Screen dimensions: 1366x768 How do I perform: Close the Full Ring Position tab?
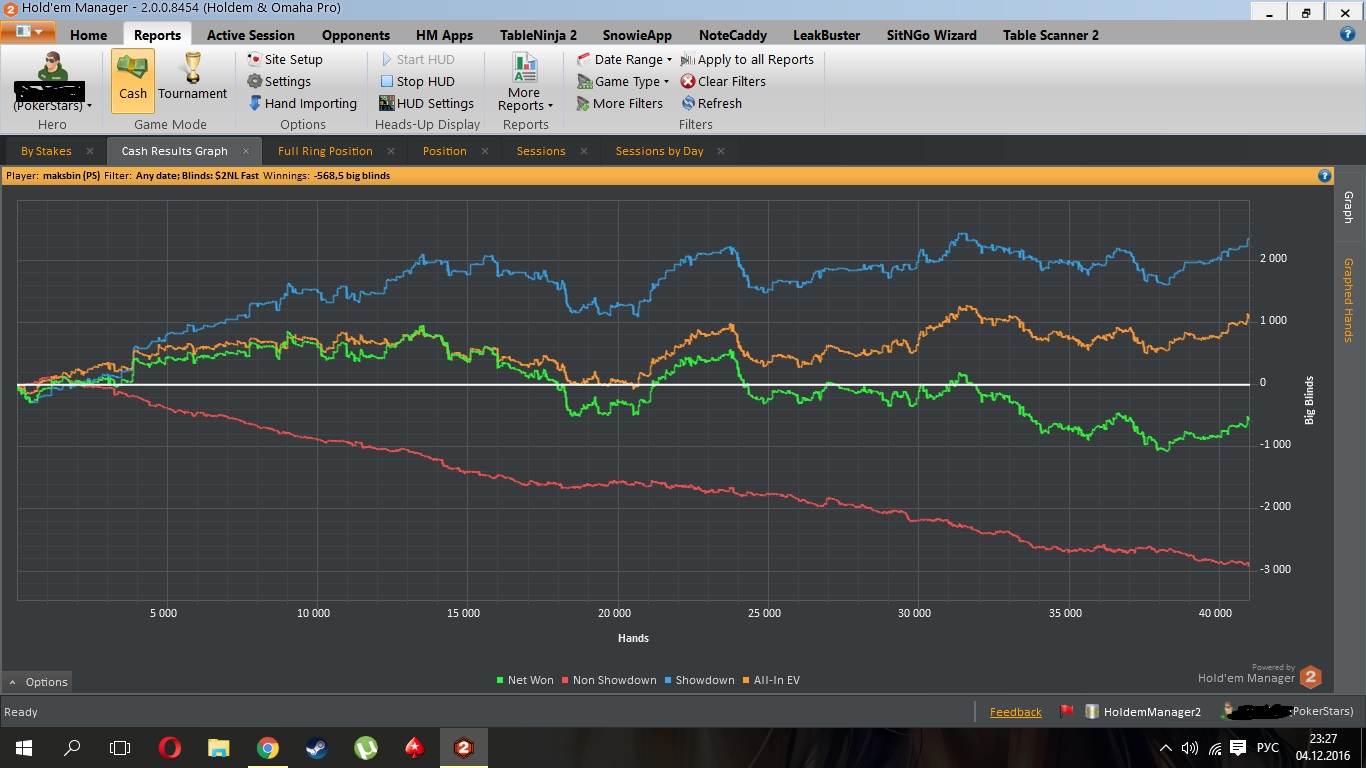391,151
